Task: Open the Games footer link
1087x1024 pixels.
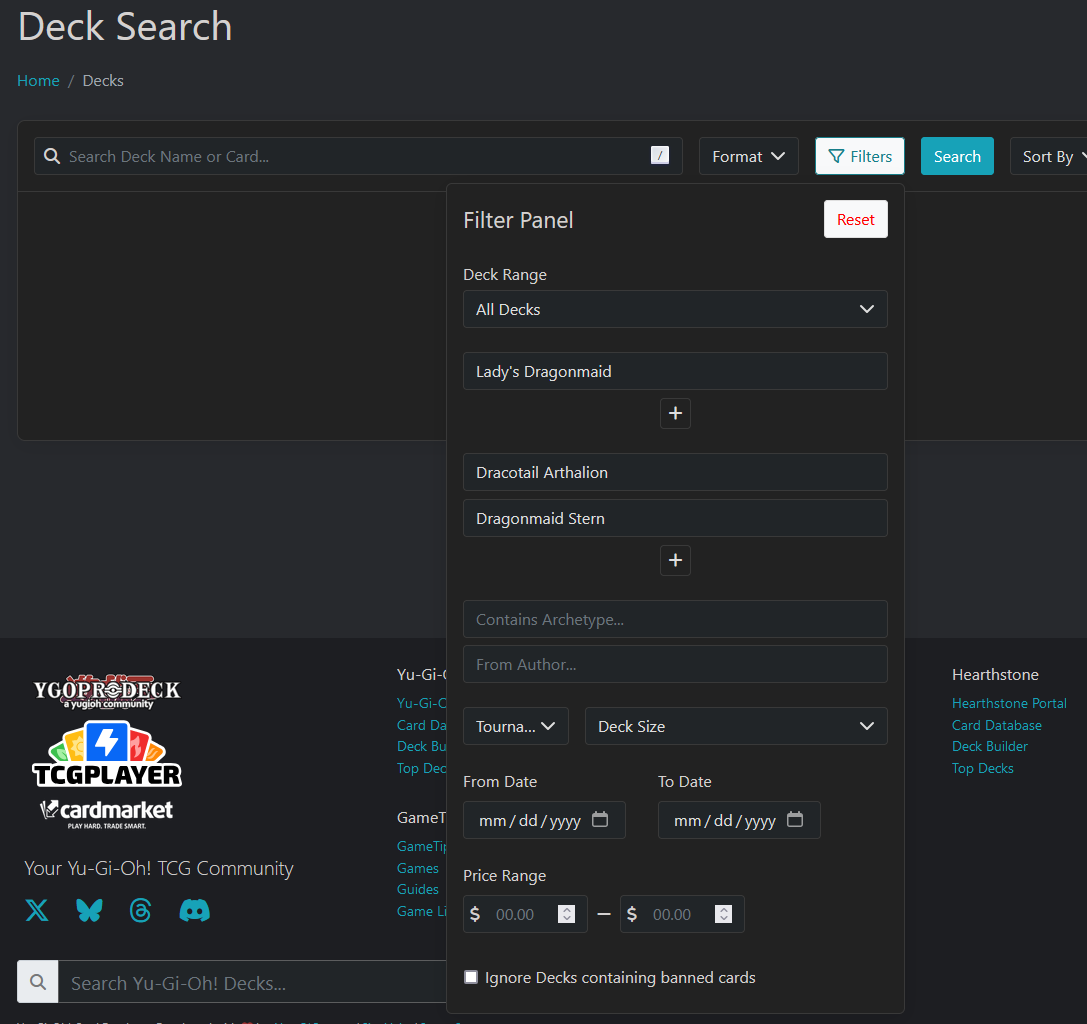Action: click(417, 868)
